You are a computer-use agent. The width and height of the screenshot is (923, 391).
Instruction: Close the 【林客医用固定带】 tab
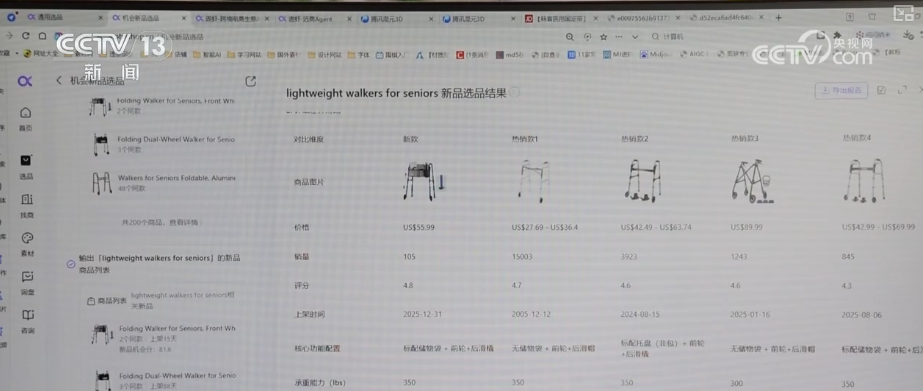click(x=595, y=18)
